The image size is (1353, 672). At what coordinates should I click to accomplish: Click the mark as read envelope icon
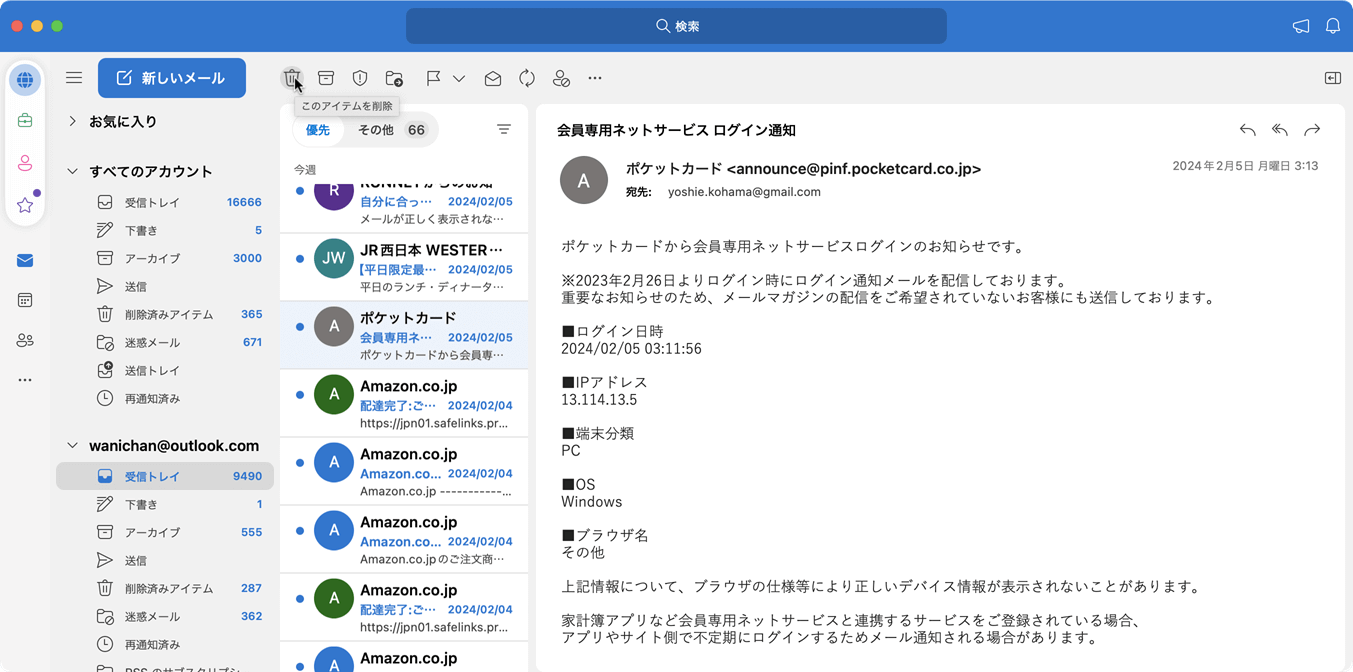pos(493,78)
